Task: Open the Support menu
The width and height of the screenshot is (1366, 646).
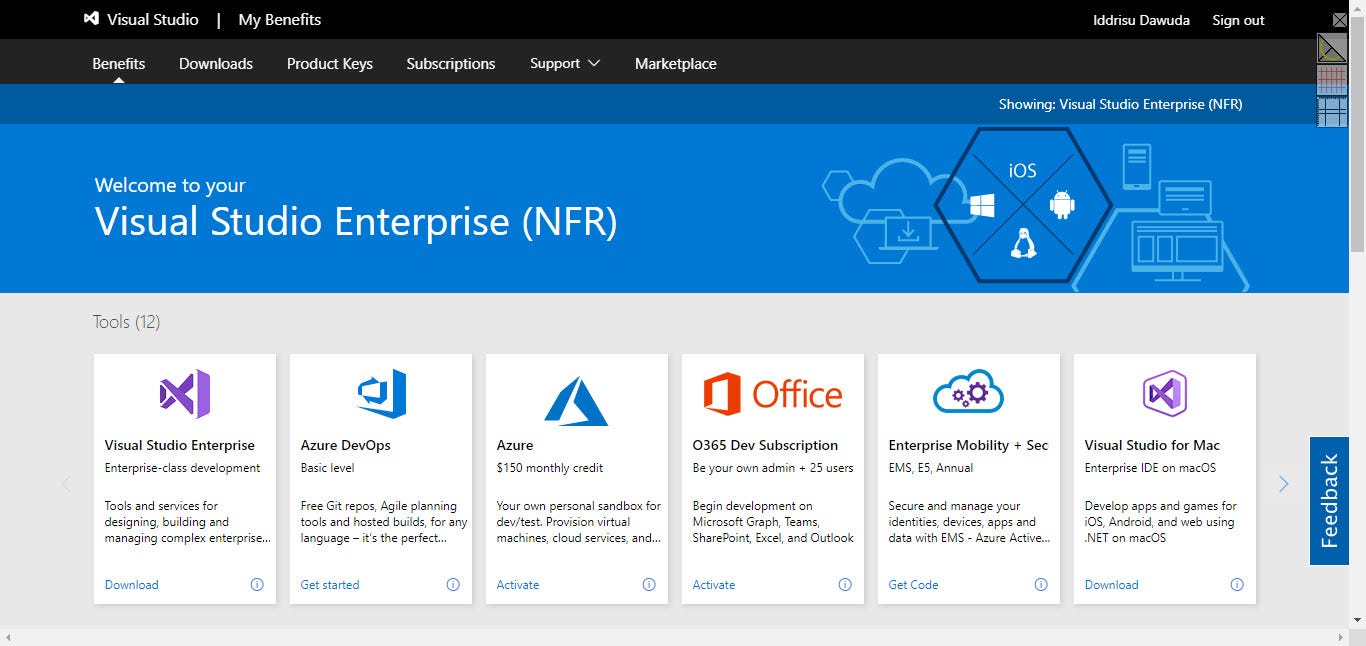Action: pos(565,63)
